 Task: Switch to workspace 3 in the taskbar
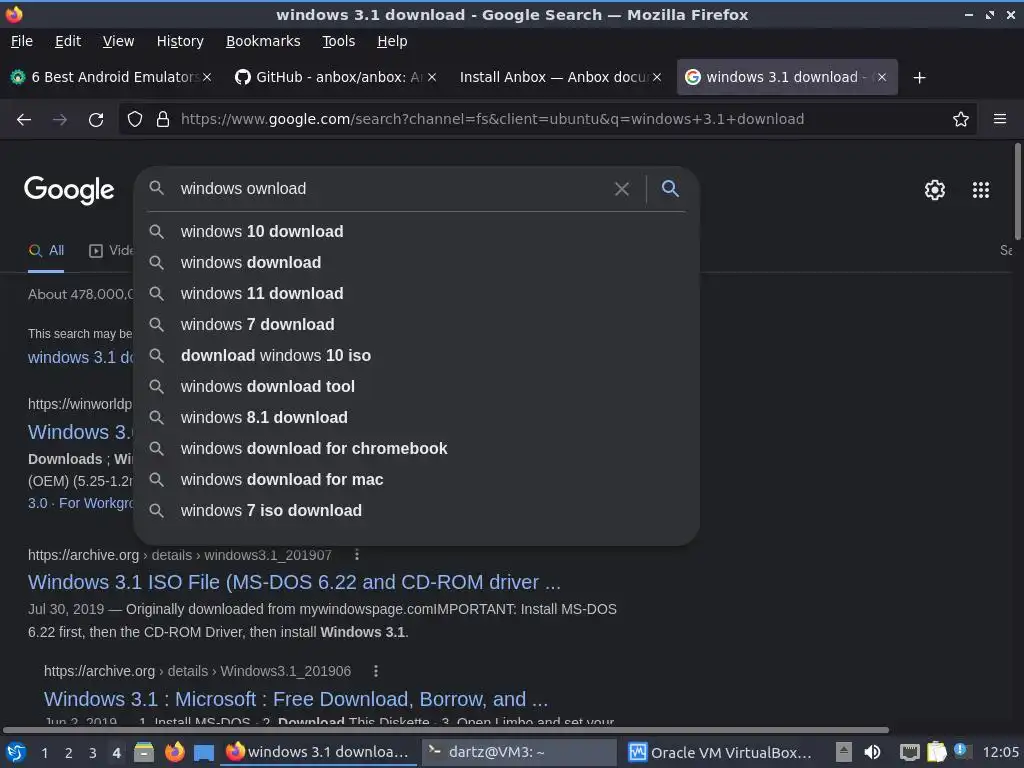[93, 753]
